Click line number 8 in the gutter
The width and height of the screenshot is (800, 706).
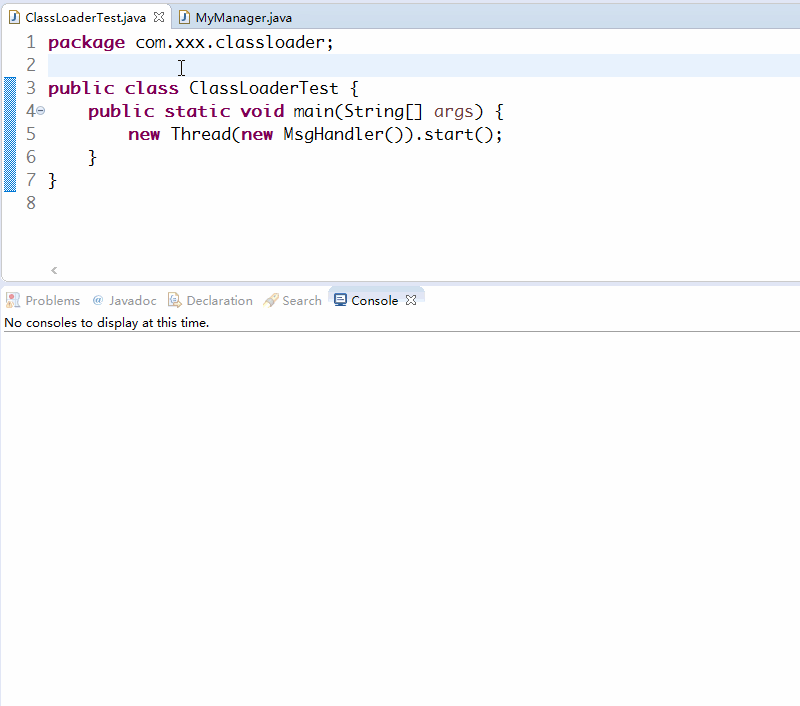(x=31, y=203)
